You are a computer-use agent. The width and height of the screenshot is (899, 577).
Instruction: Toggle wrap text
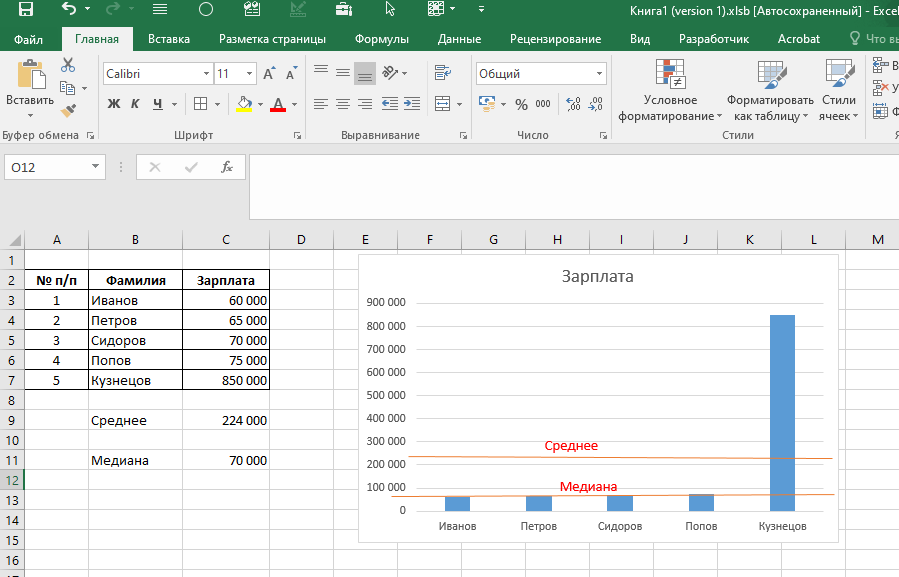coord(443,73)
